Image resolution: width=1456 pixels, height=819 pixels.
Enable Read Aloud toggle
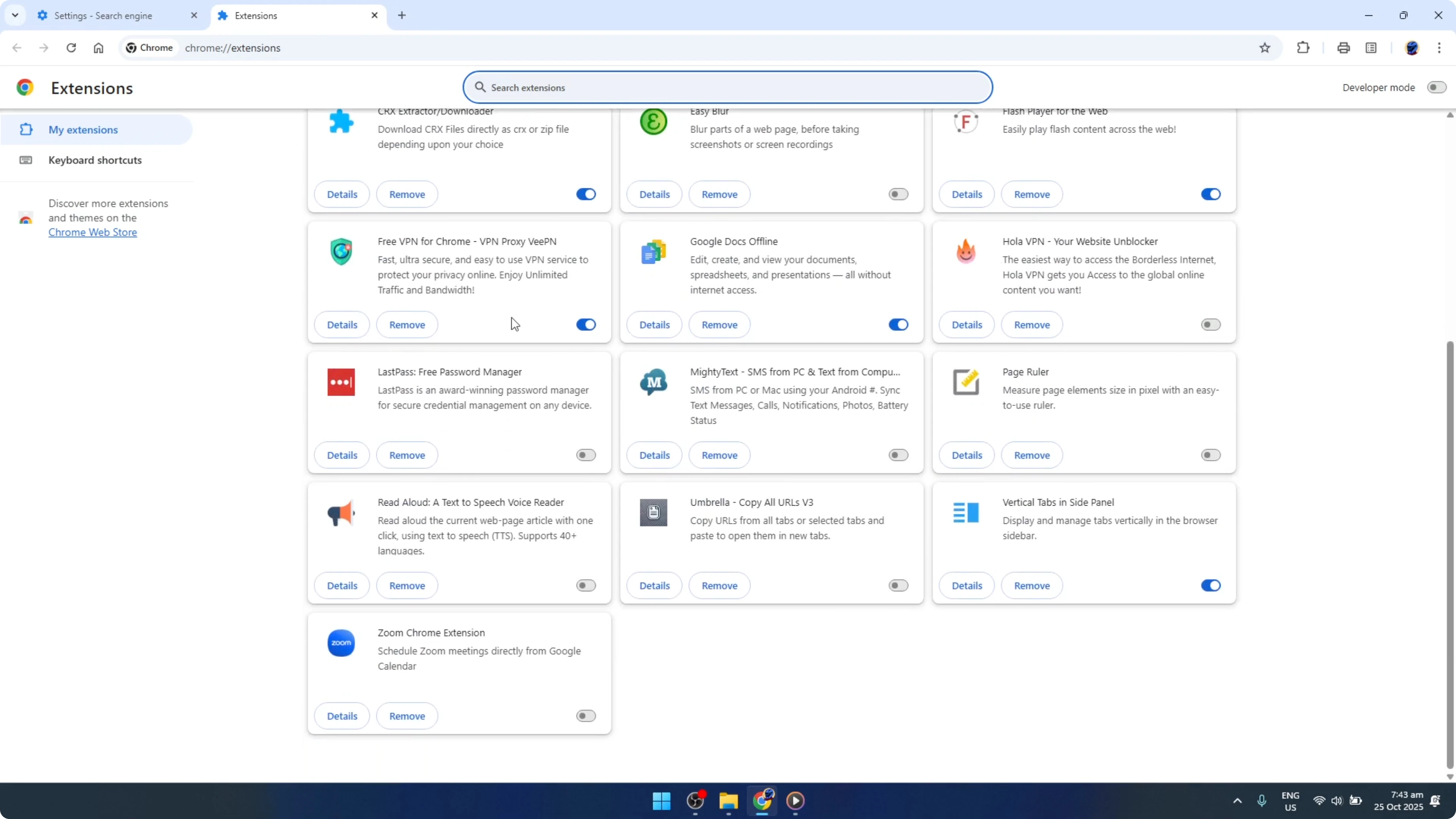point(586,586)
